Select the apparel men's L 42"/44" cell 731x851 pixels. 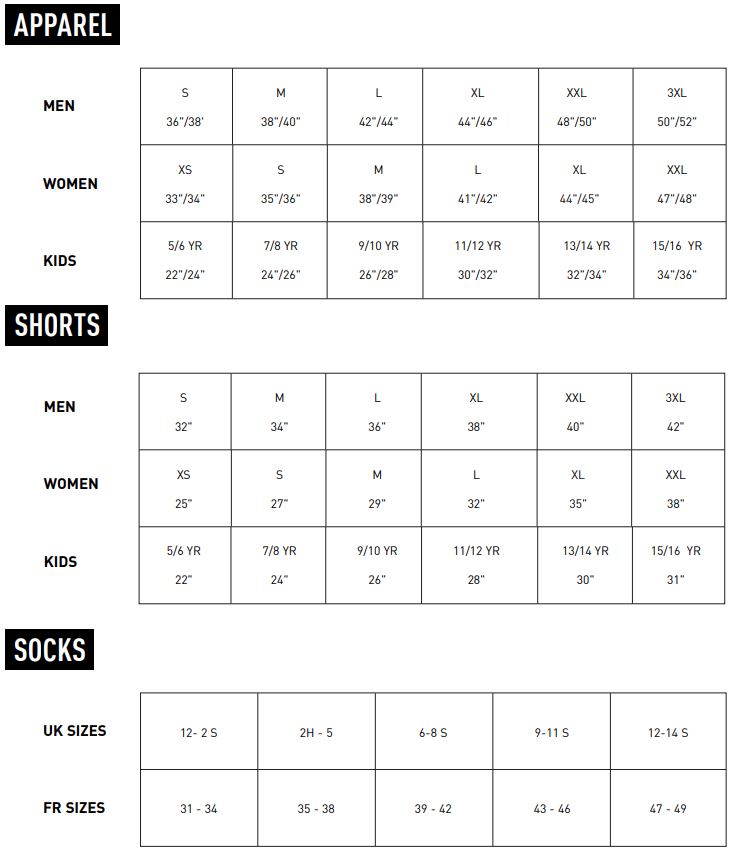[x=377, y=107]
